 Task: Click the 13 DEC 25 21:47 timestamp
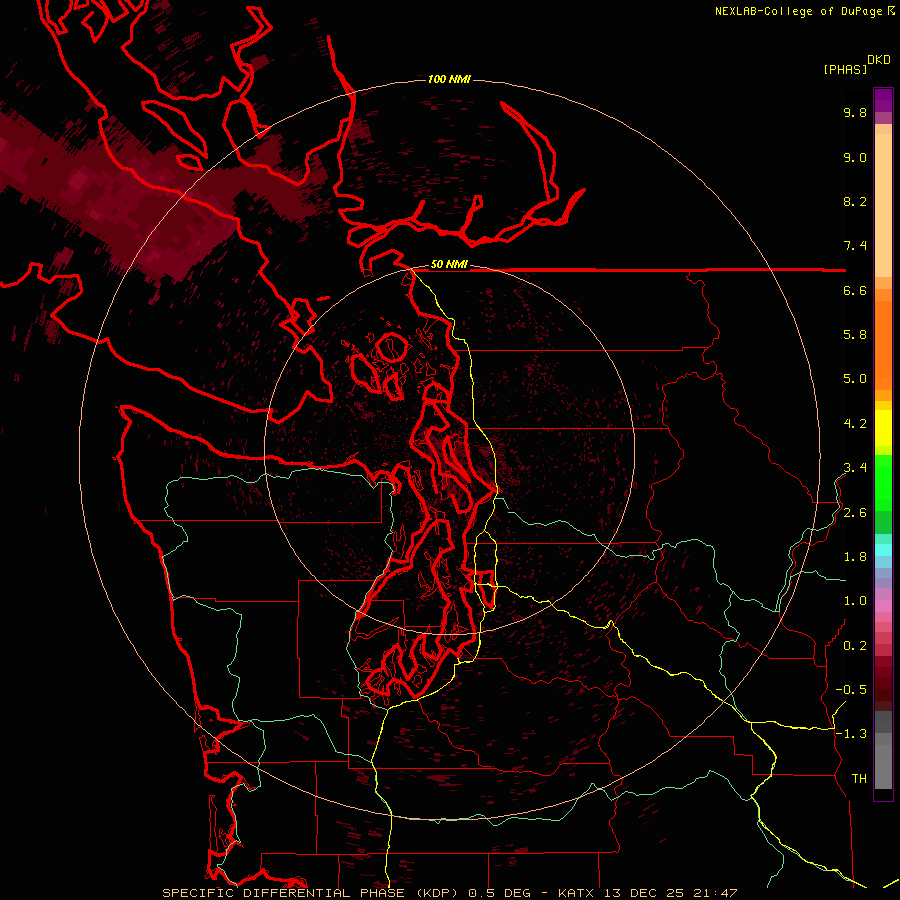pyautogui.click(x=670, y=893)
